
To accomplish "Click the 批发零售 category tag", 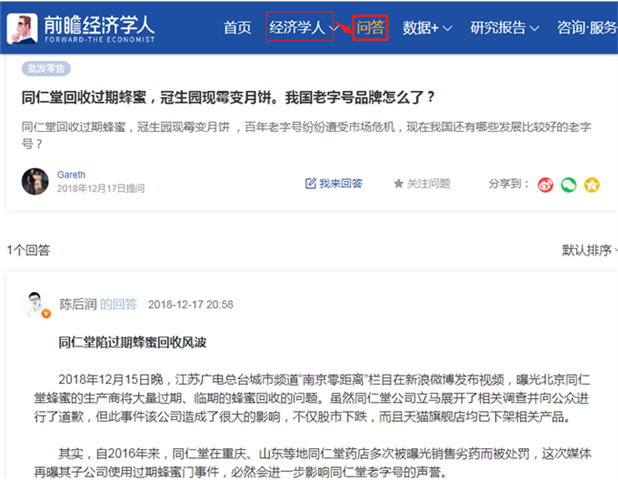I will click(46, 69).
